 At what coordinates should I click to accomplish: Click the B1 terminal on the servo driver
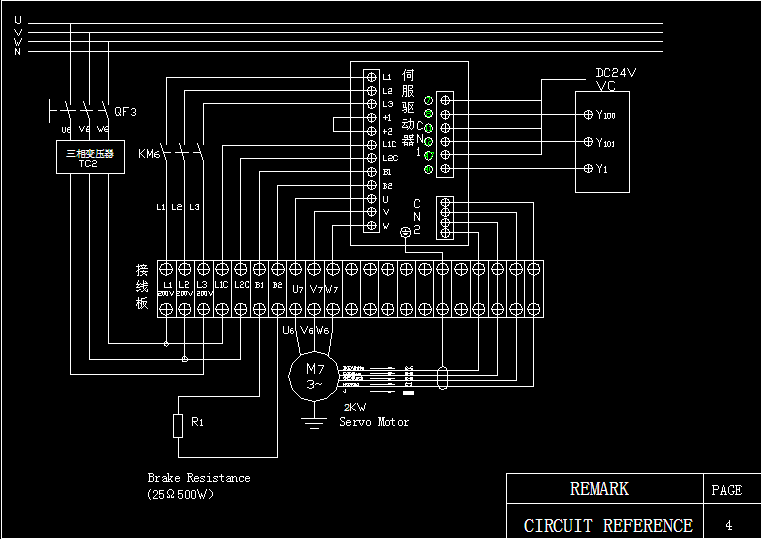click(372, 172)
